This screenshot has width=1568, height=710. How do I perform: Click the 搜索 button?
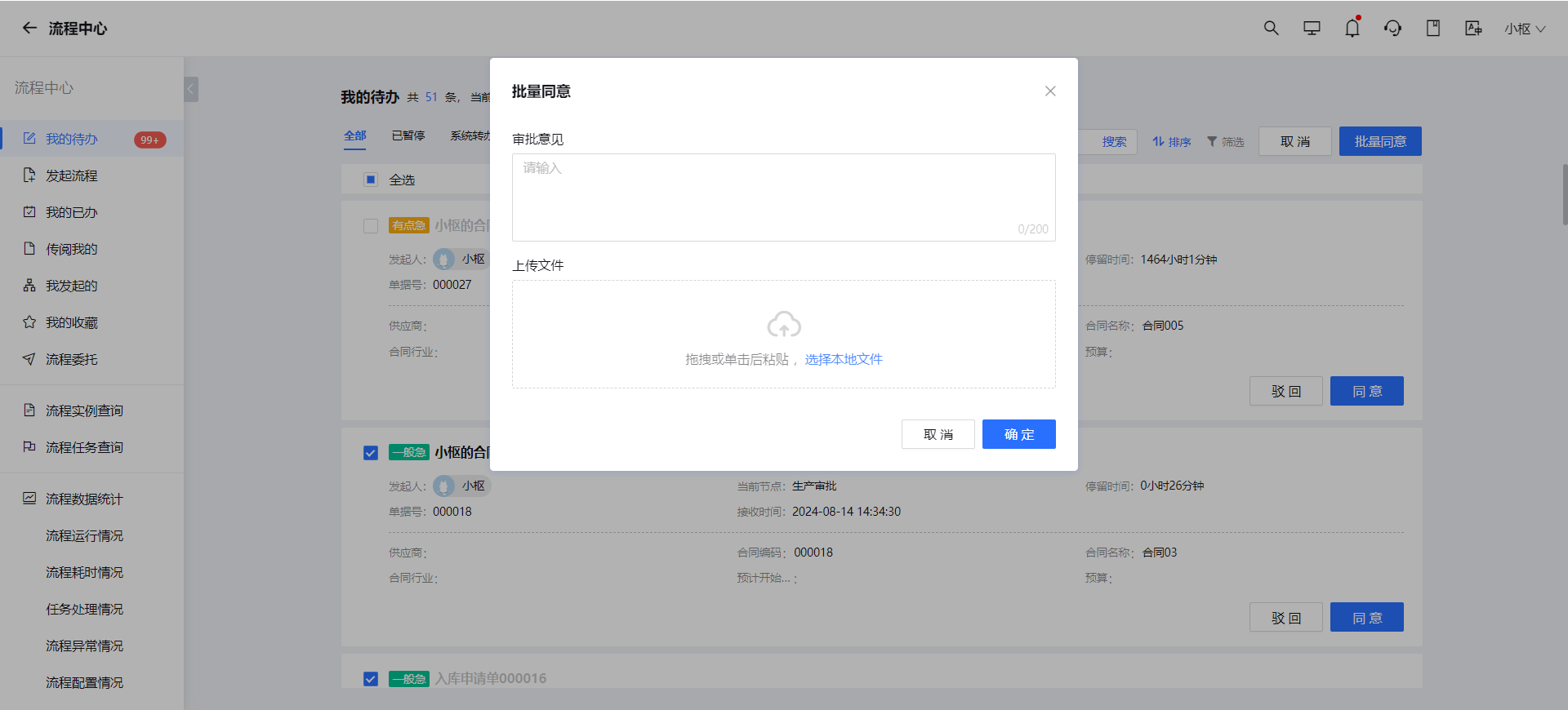point(1114,142)
